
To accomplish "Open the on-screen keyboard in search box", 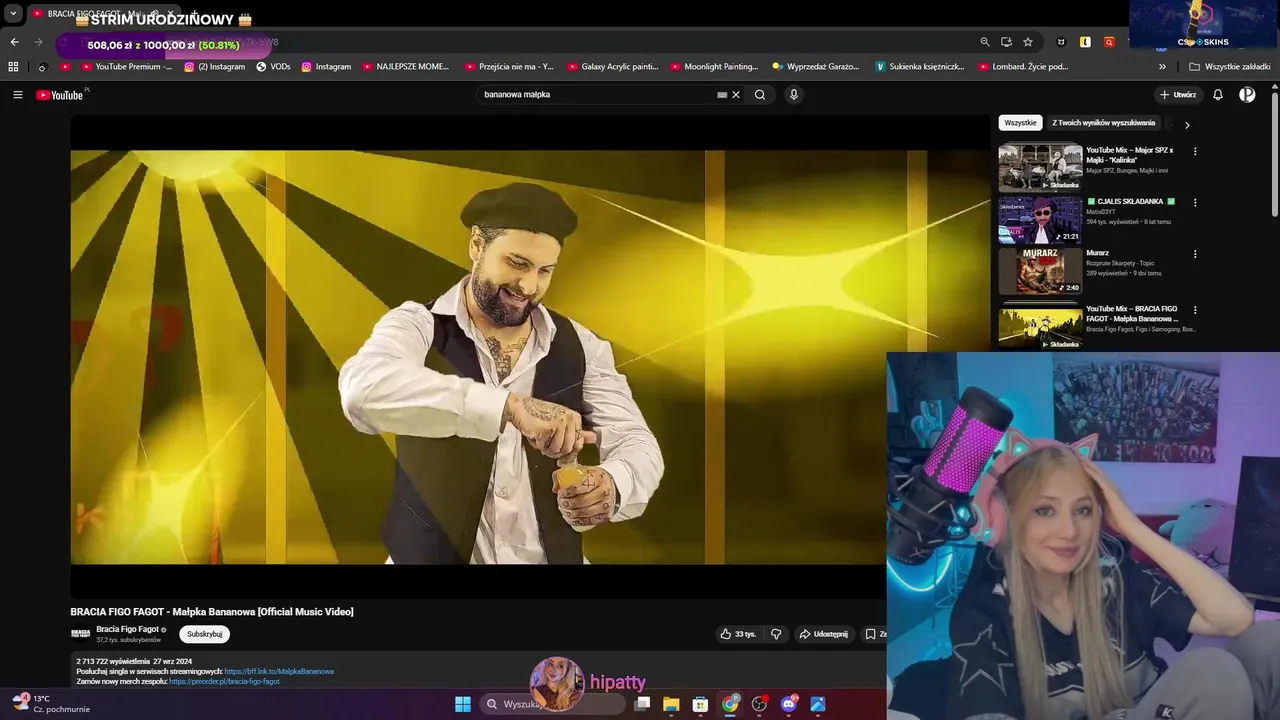I will tap(722, 95).
